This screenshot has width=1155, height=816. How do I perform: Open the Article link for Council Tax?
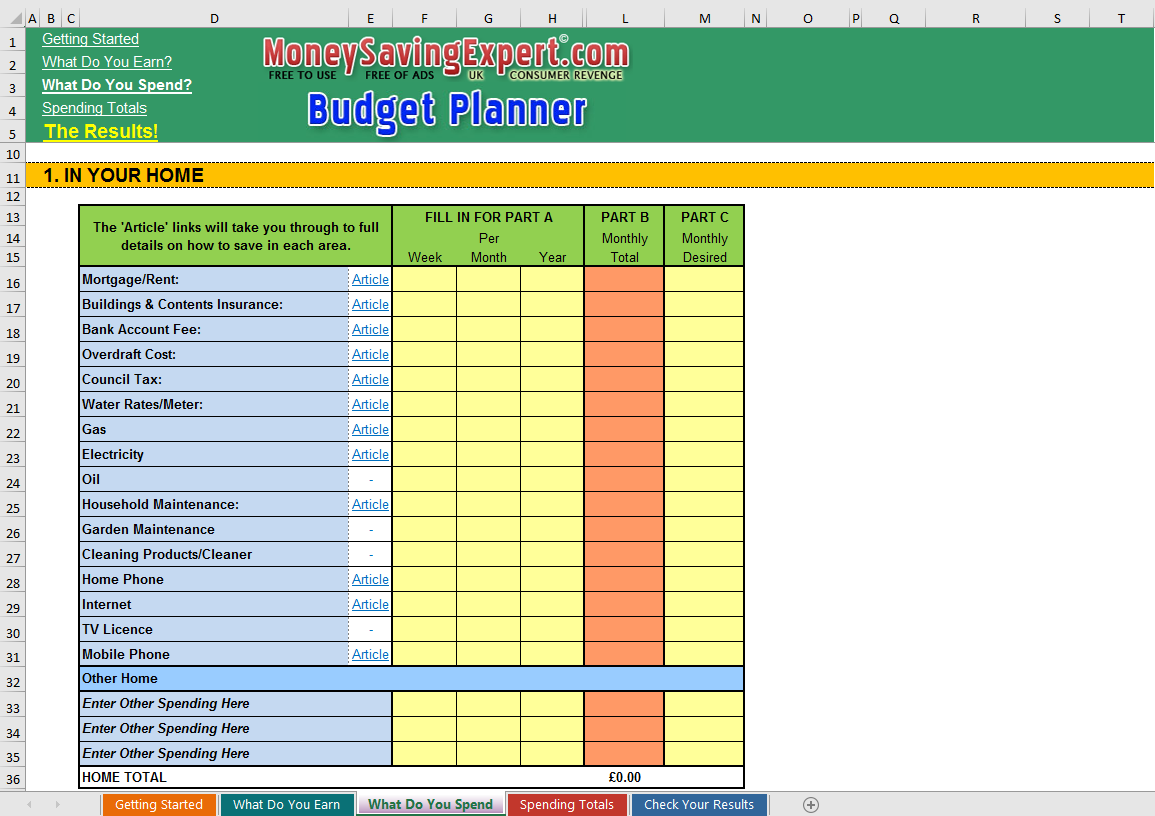click(370, 380)
